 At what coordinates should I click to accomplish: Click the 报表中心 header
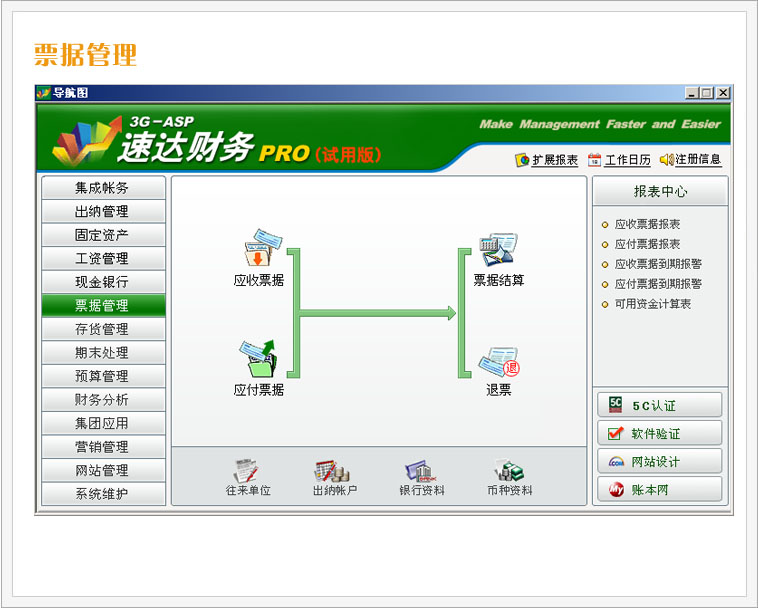[x=660, y=191]
